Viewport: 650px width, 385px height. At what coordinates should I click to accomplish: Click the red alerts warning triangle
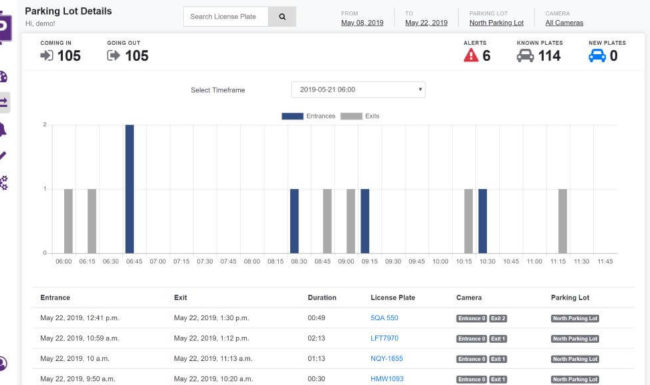(471, 55)
